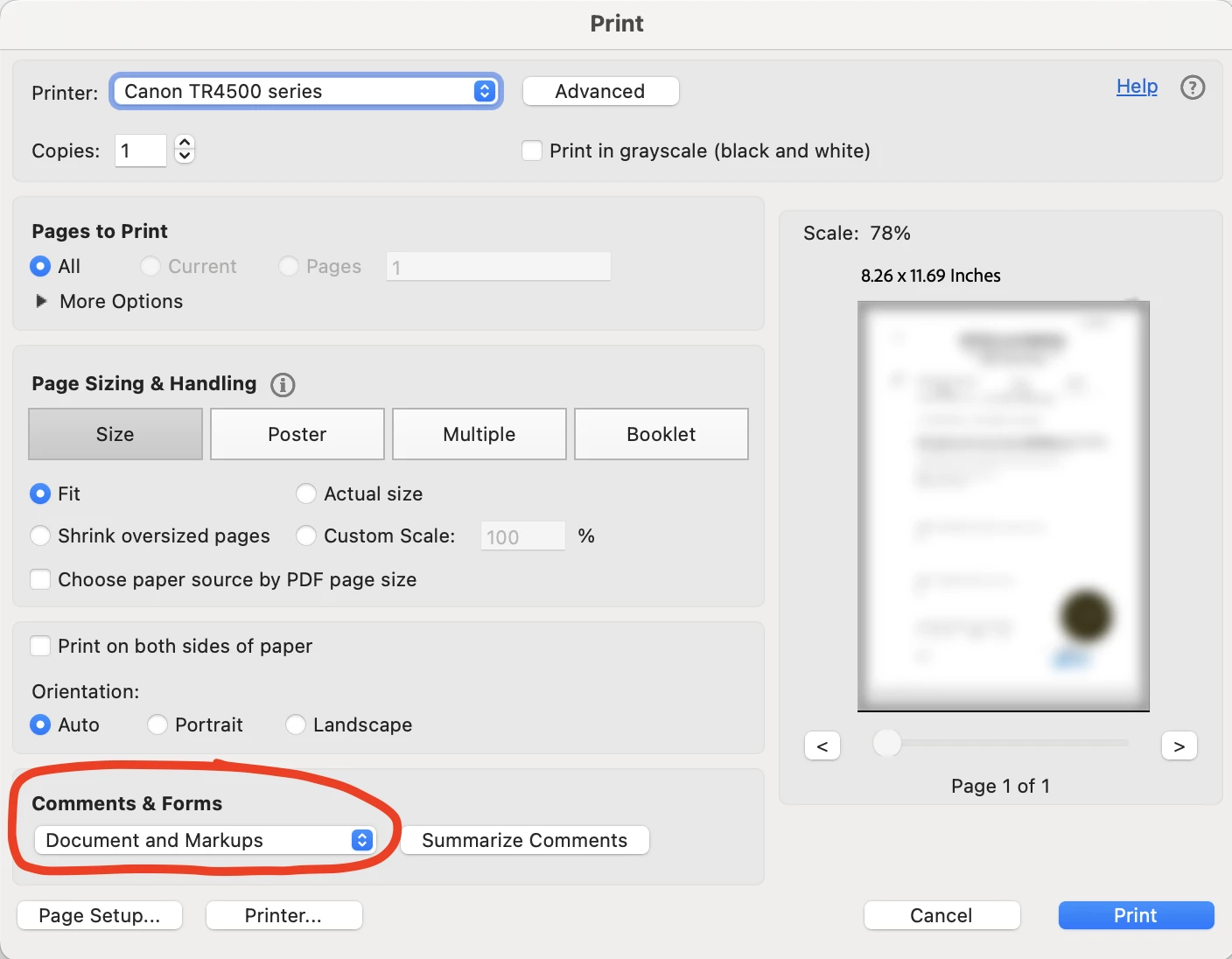The height and width of the screenshot is (959, 1232).
Task: Open the Comments & Forms dropdown
Action: pyautogui.click(x=206, y=840)
